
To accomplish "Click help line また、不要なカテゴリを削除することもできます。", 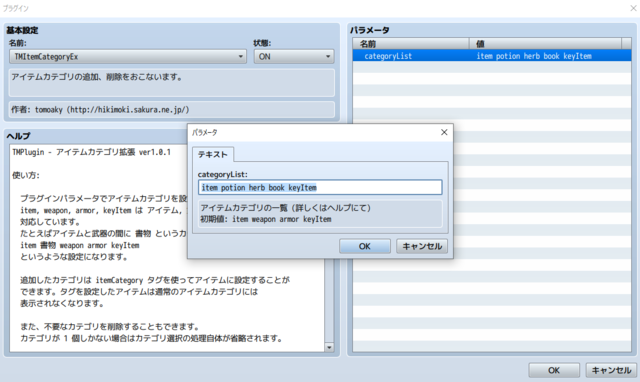I will 110,327.
